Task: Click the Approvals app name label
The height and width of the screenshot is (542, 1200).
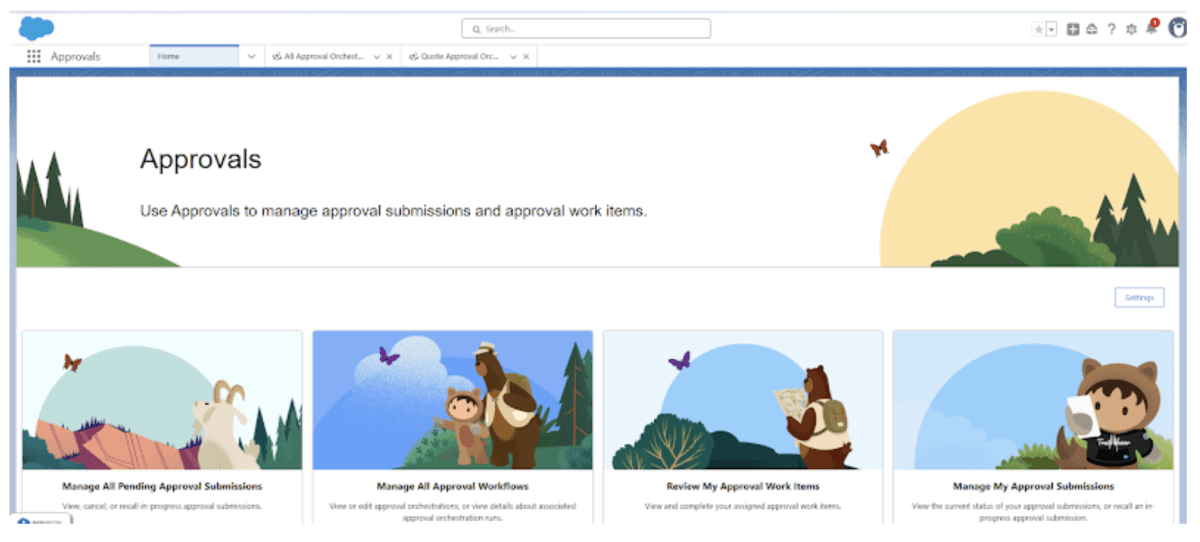Action: [x=76, y=57]
